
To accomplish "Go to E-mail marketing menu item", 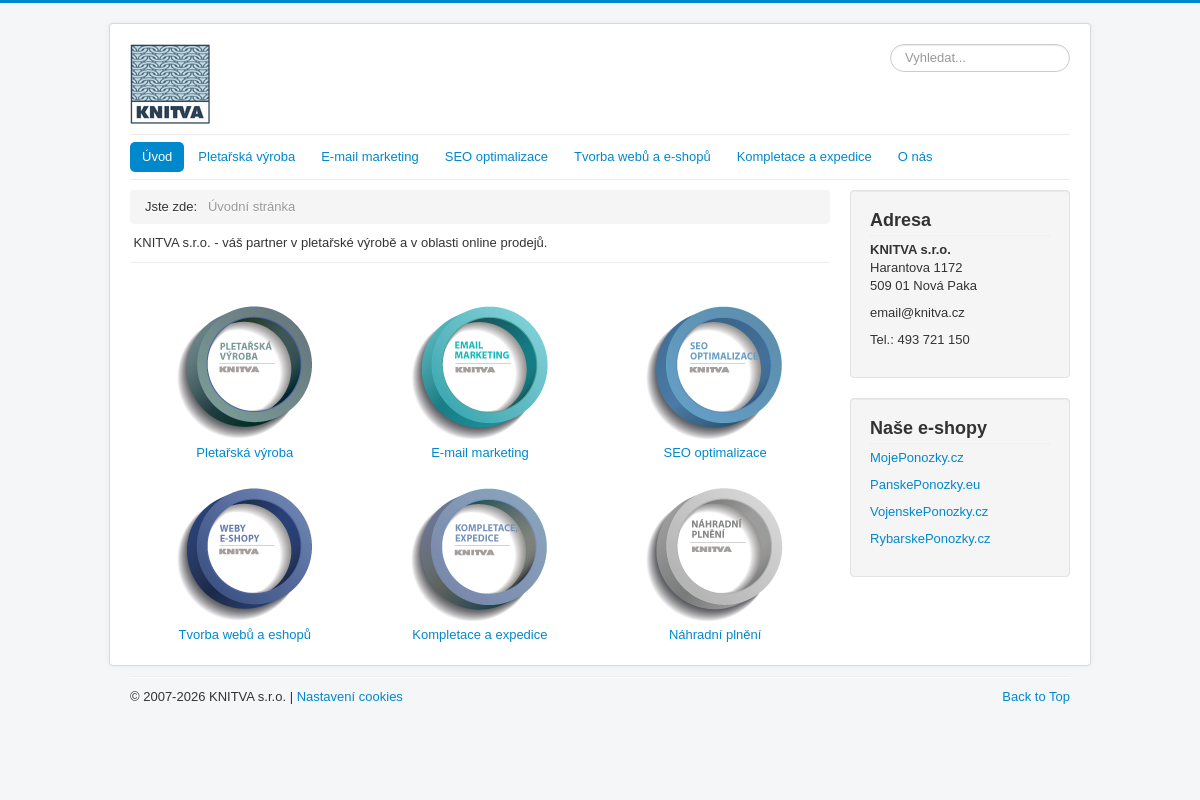I will click(x=369, y=157).
